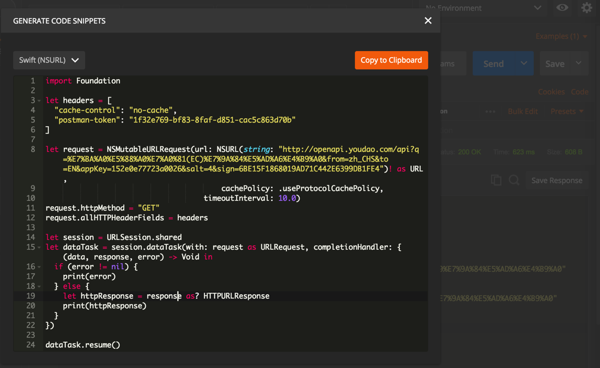Click the 'request.httpMethod' line
The image size is (600, 368).
click(x=102, y=208)
